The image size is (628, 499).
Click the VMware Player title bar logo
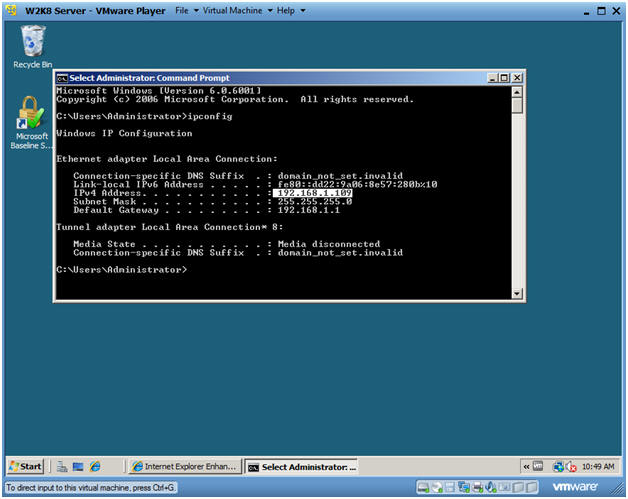pos(12,10)
